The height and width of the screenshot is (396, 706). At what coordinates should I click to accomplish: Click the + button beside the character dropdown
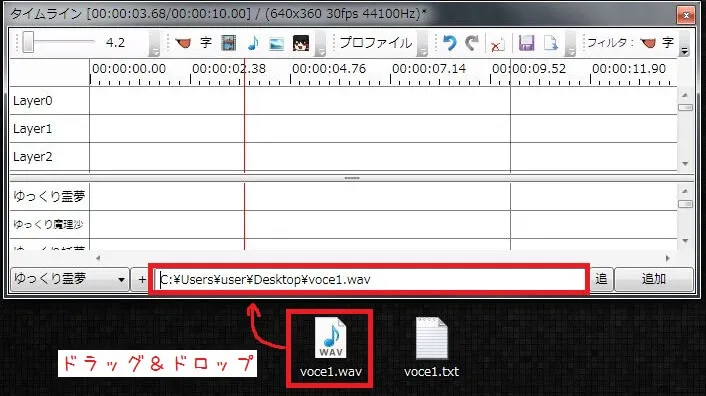[x=142, y=279]
